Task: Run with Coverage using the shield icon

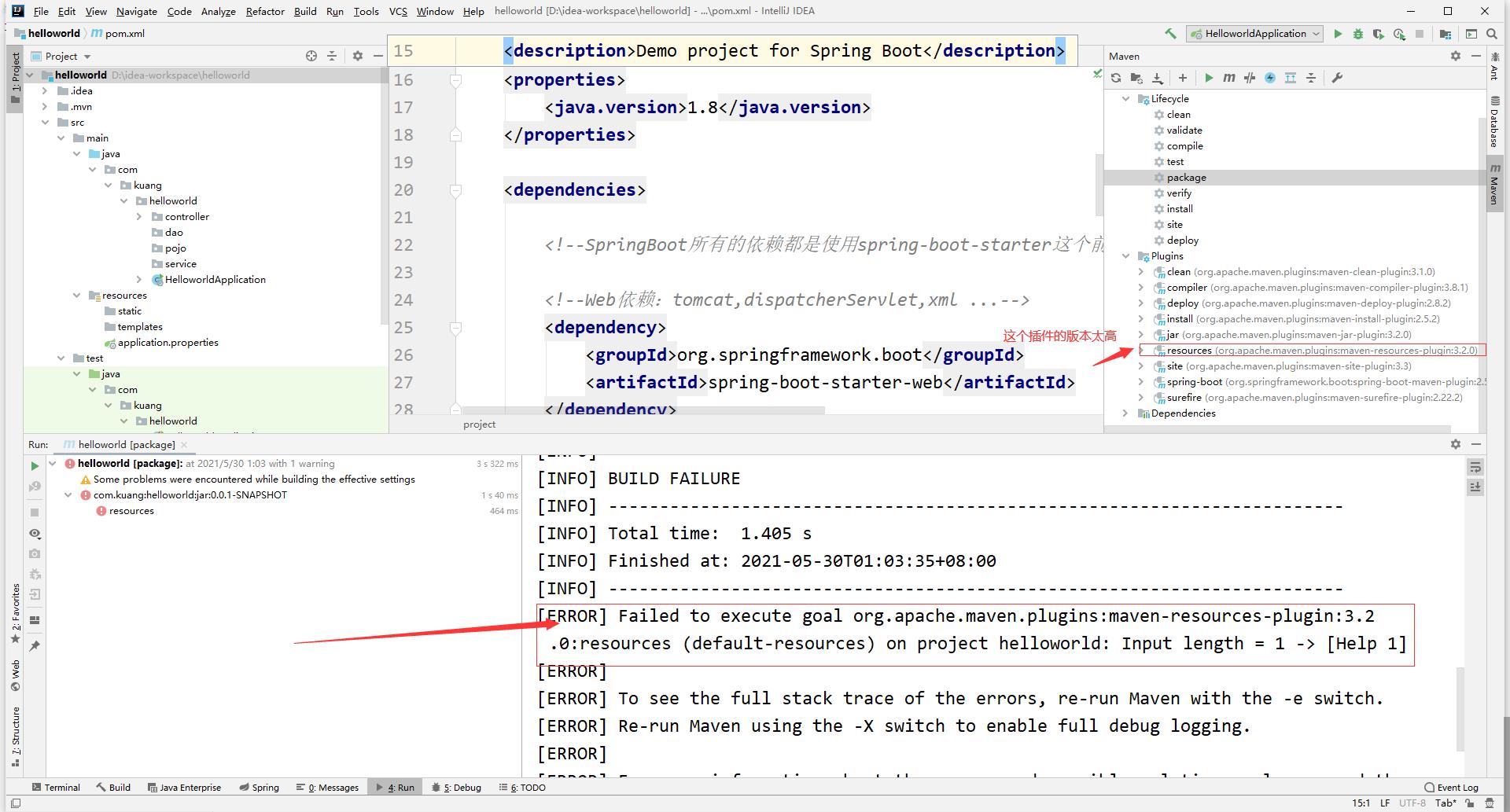Action: 1379,34
